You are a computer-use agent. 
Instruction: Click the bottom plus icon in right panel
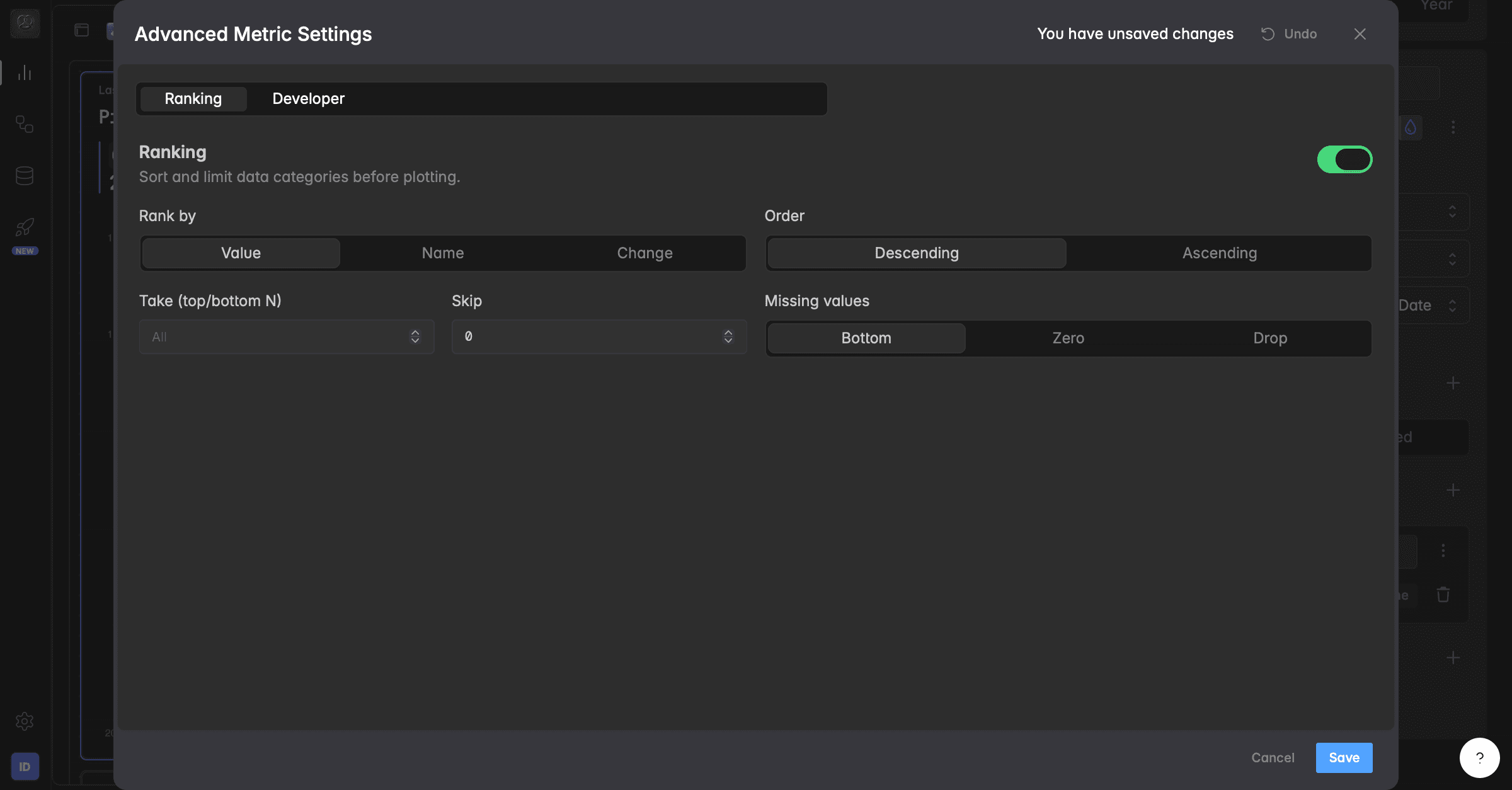(1453, 658)
